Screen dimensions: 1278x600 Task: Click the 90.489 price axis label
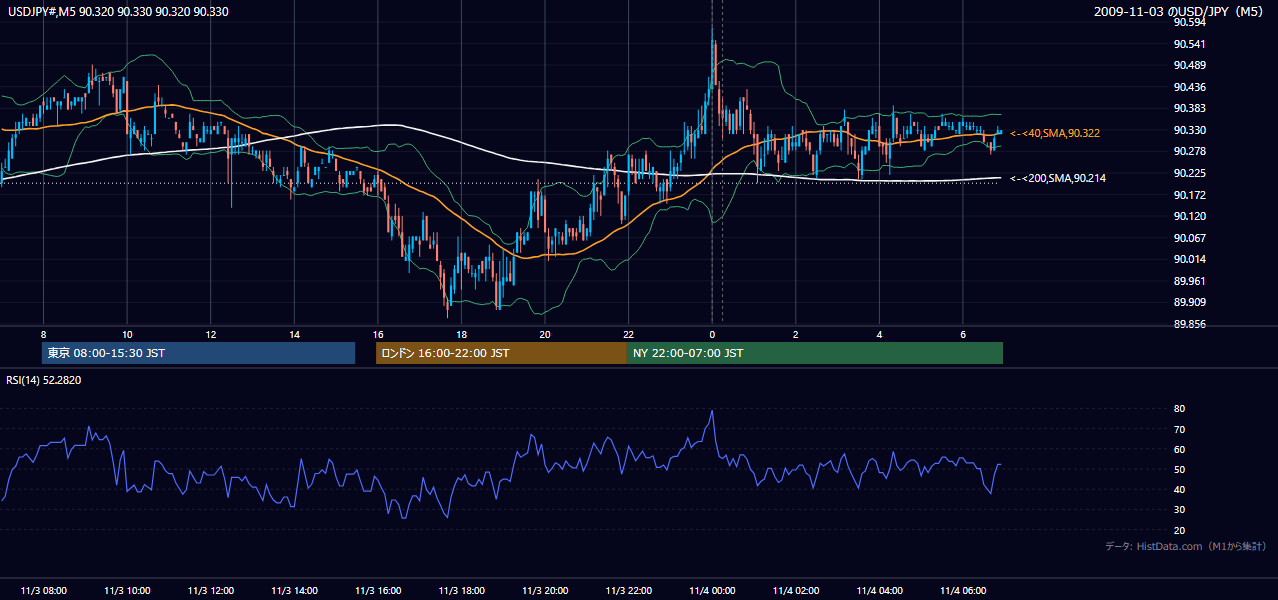pyautogui.click(x=1189, y=65)
